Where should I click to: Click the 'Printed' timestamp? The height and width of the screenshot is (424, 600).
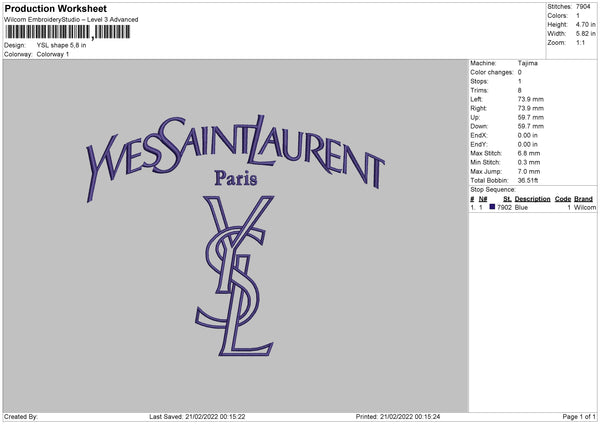pyautogui.click(x=398, y=417)
